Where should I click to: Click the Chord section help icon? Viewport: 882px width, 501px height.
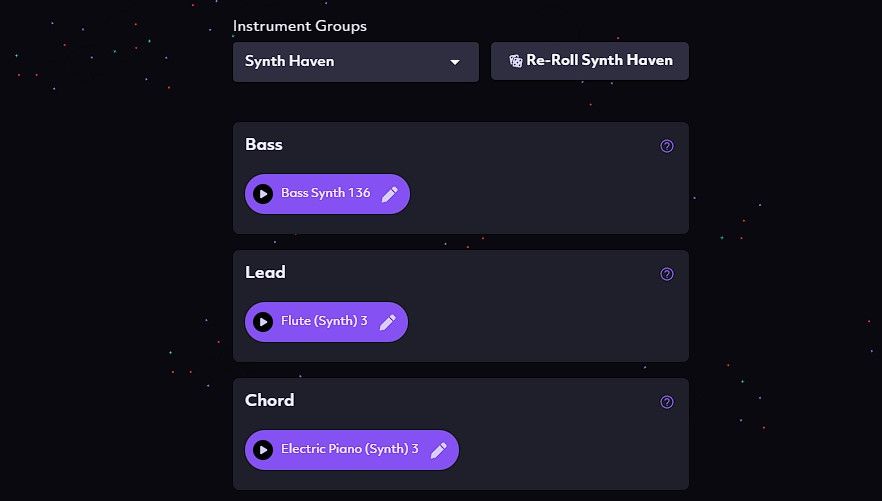(x=667, y=402)
